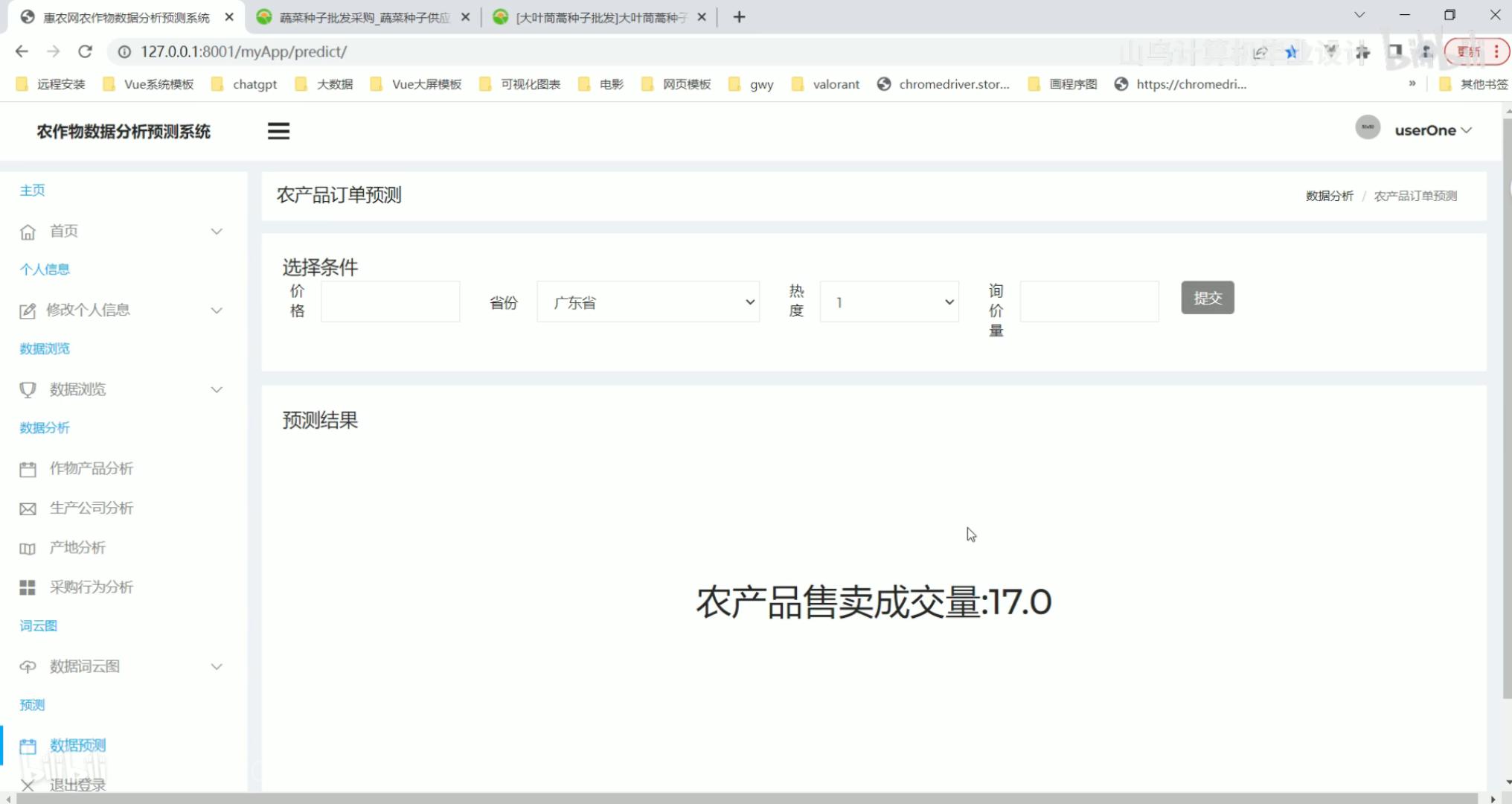Click the 提交 submit button
This screenshot has width=1512, height=804.
click(1207, 298)
